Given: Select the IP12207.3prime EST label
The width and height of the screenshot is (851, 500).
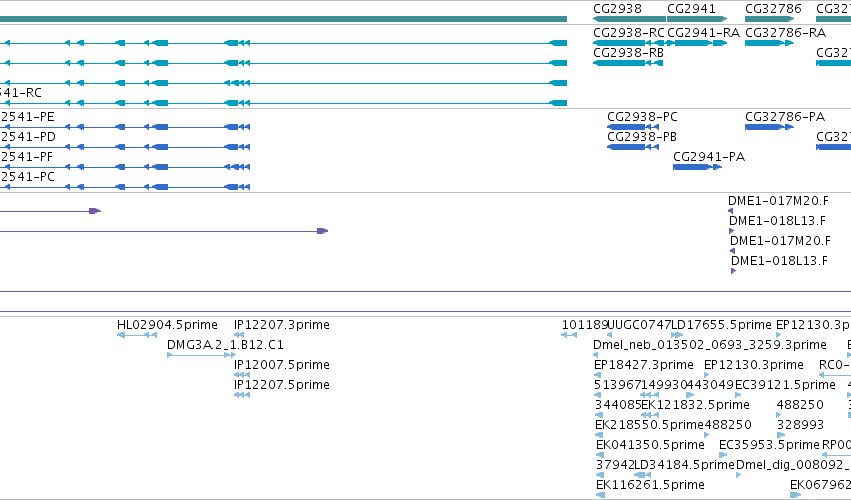Looking at the screenshot, I should click(x=282, y=325).
